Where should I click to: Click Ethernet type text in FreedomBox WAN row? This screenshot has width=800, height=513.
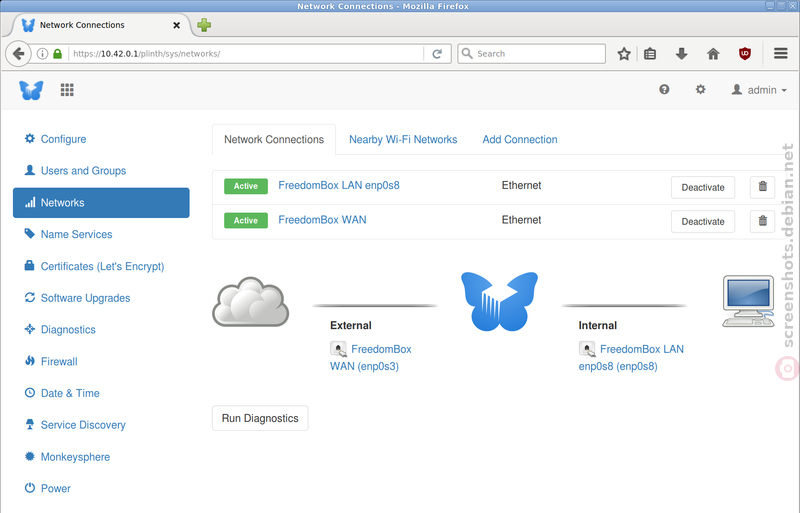click(521, 219)
